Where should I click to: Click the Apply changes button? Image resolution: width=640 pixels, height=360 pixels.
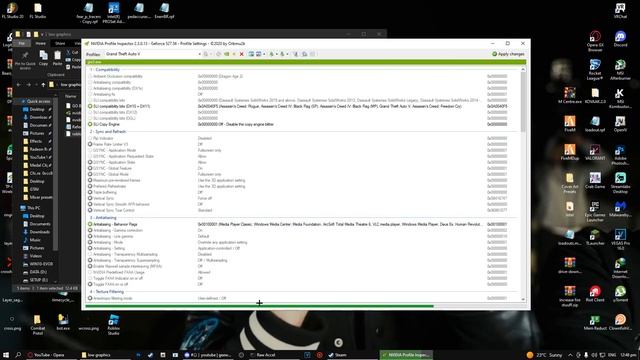[508, 54]
